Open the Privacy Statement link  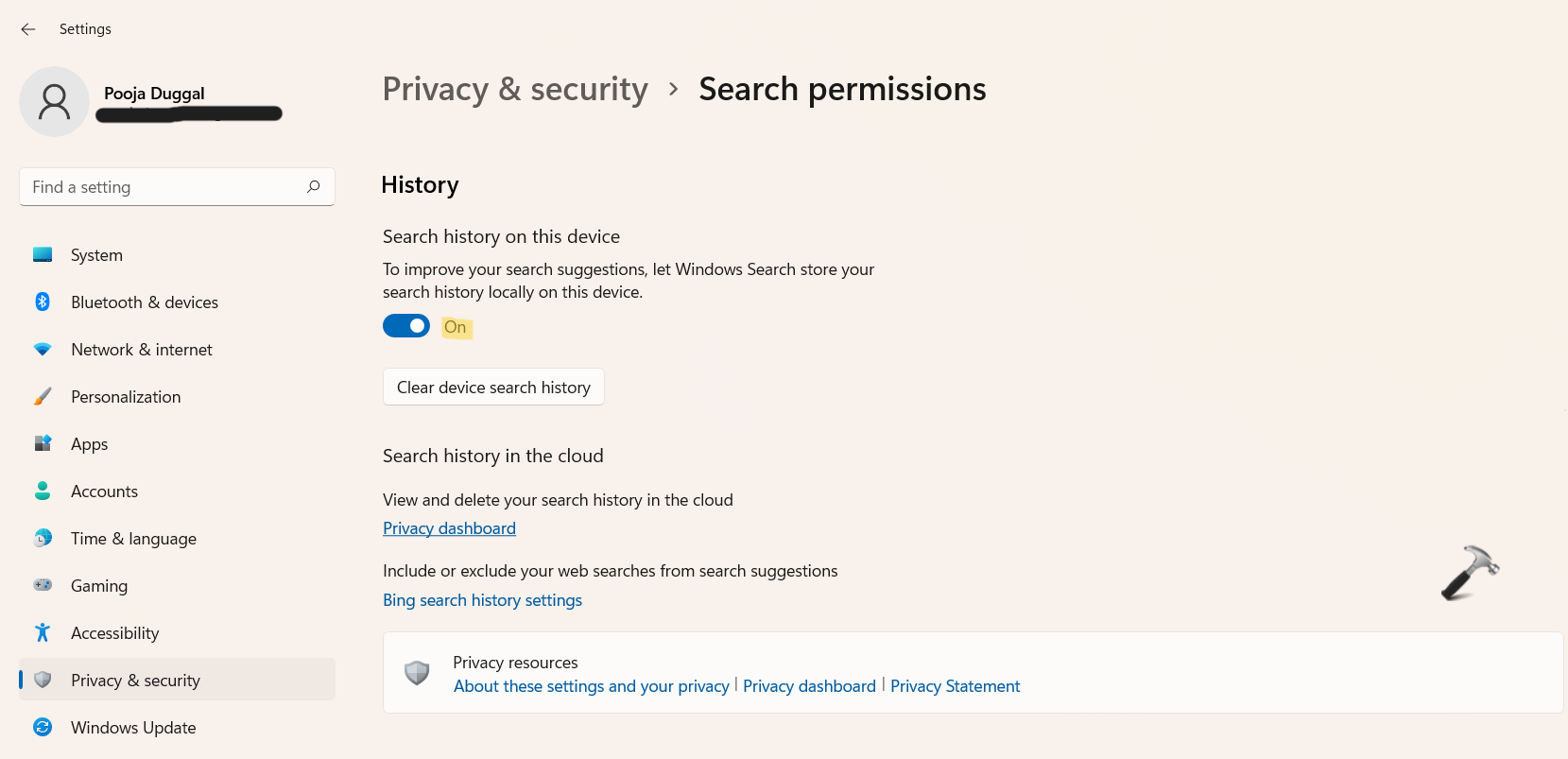coord(955,686)
